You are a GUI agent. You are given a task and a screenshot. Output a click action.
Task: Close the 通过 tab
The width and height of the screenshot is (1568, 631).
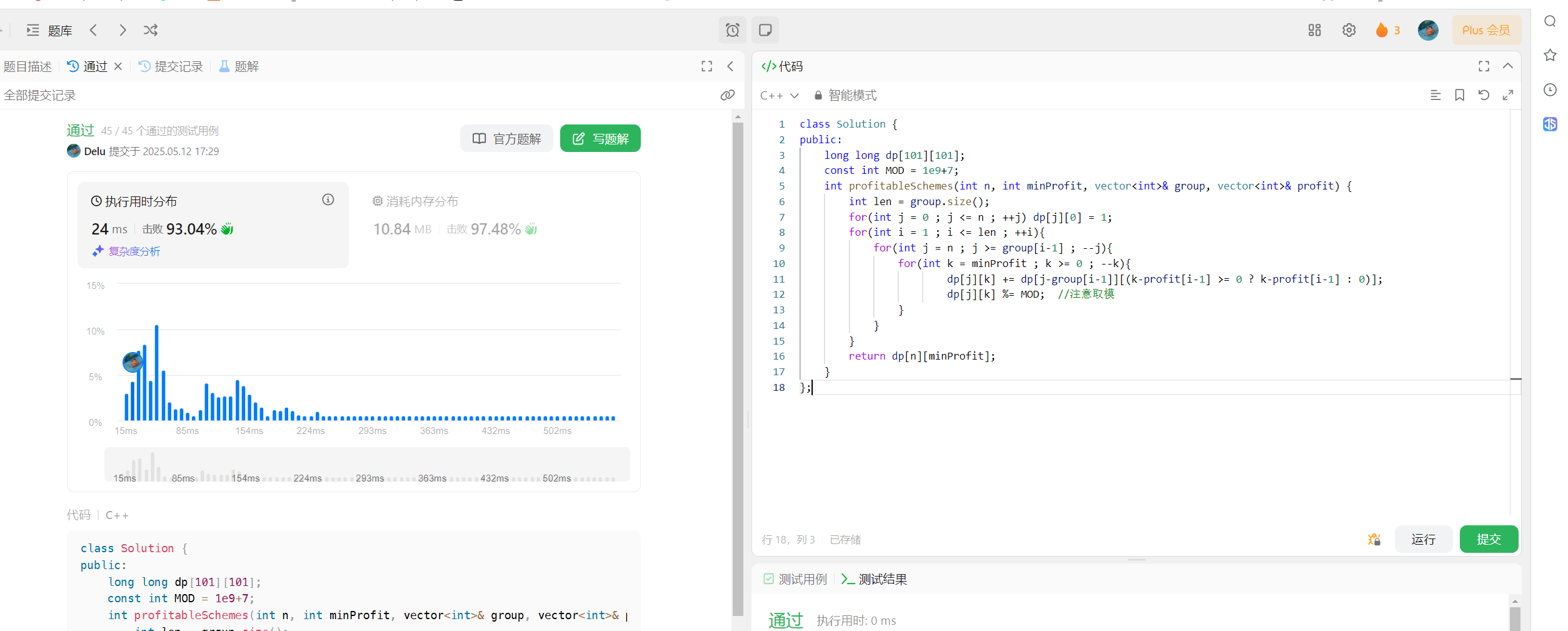click(118, 66)
